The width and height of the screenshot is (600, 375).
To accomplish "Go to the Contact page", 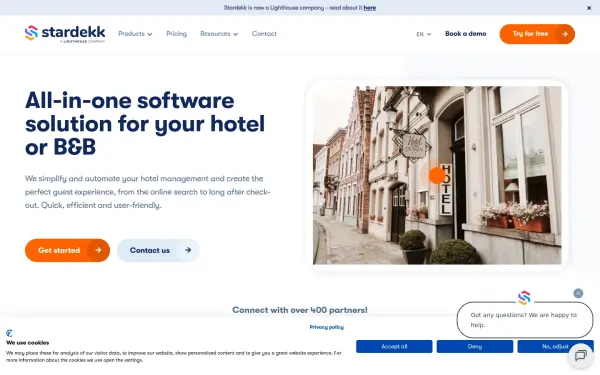I will [x=264, y=34].
